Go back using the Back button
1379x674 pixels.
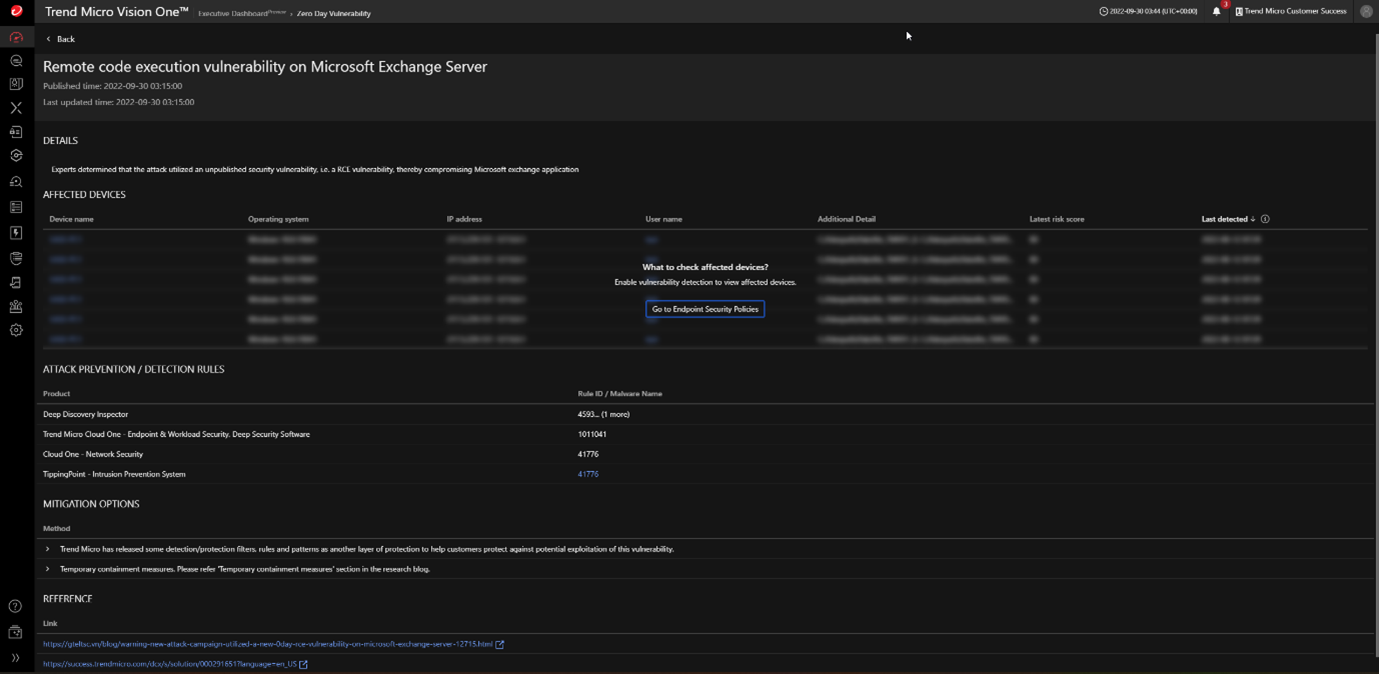pyautogui.click(x=60, y=39)
